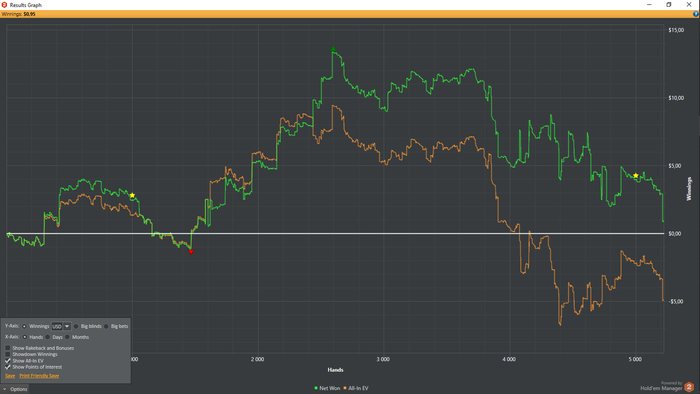Open the USD currency dropdown arrow
Image resolution: width=700 pixels, height=394 pixels.
tap(67, 326)
